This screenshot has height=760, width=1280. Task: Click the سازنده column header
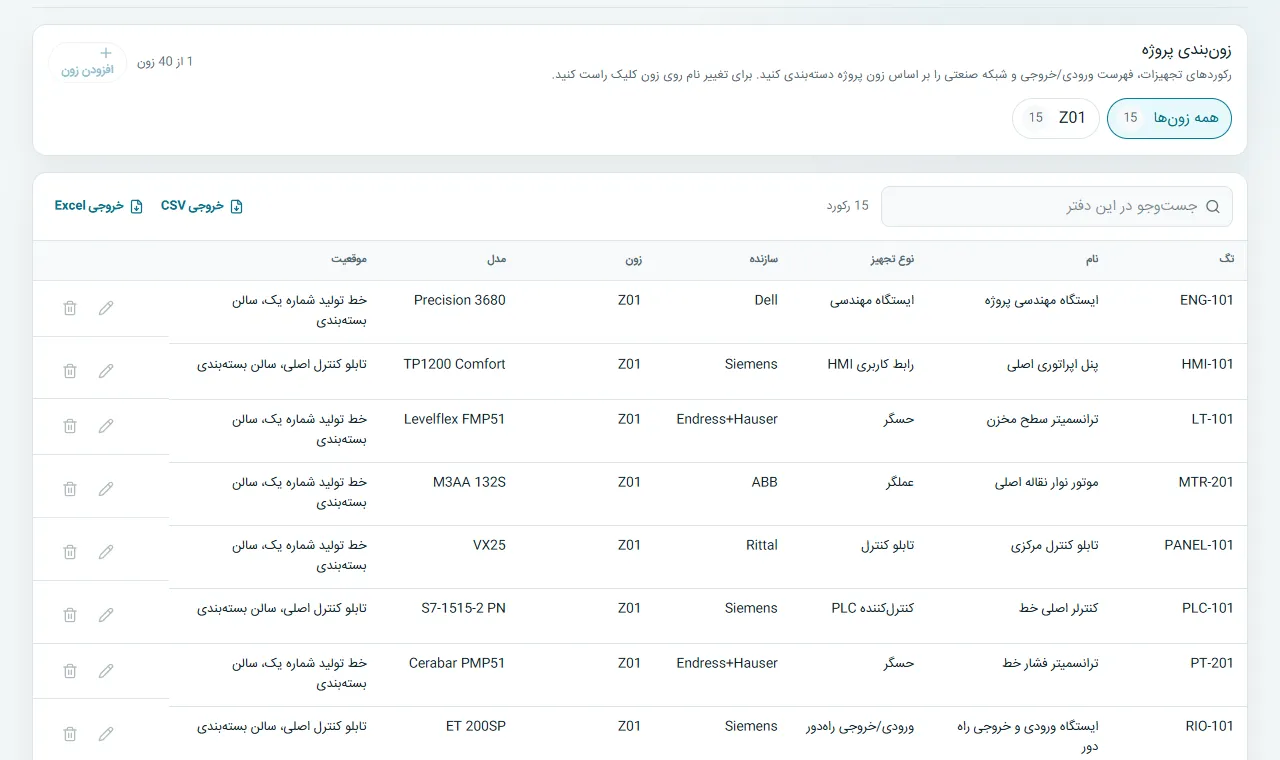pos(764,259)
